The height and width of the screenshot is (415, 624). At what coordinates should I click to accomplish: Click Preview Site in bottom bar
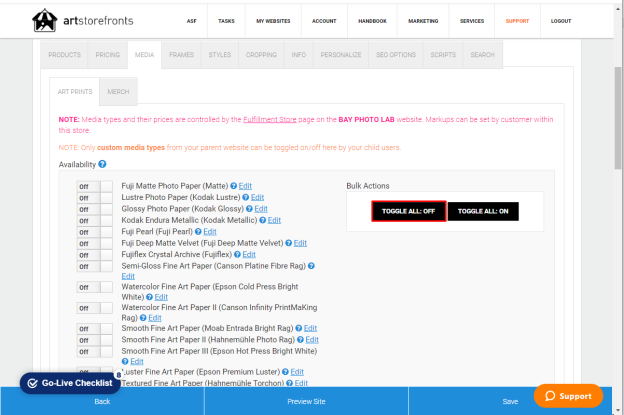(306, 401)
